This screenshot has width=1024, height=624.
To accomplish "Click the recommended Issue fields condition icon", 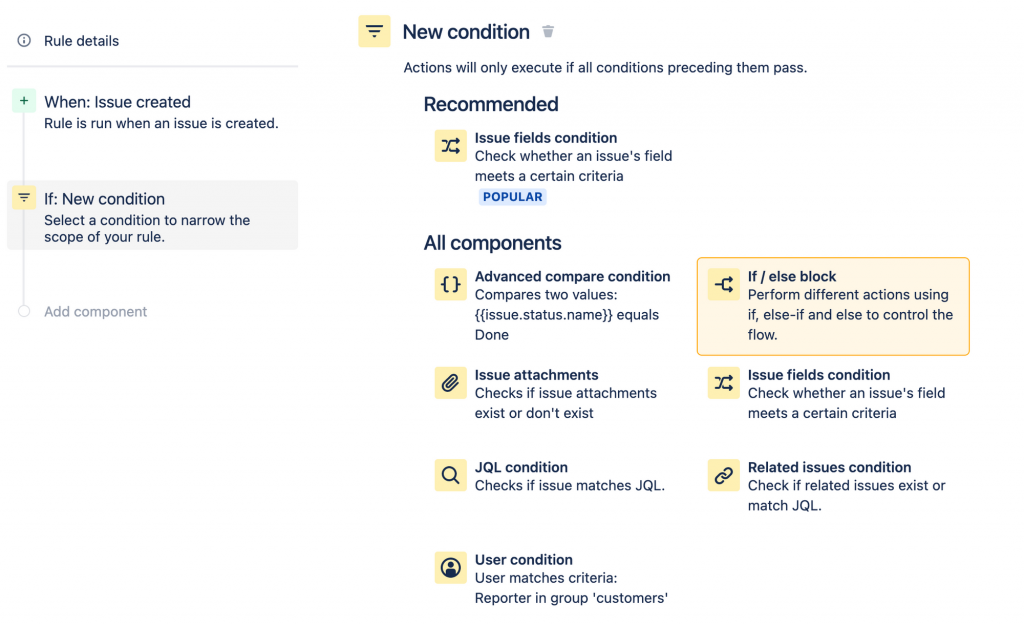I will (x=451, y=146).
